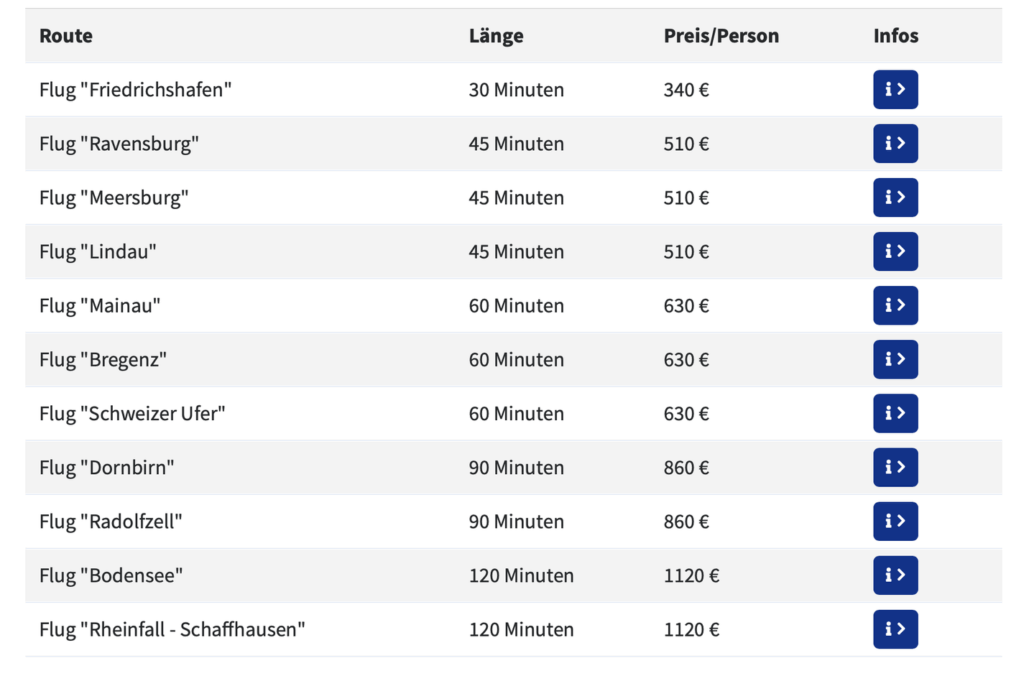
Task: Show info for Flug "Dornbirn"
Action: [895, 467]
